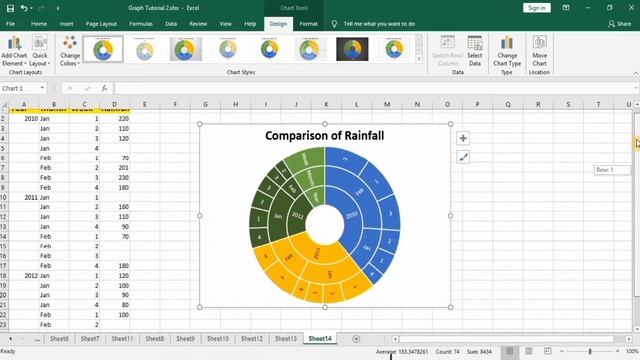
Task: Open Add Chart Element menu
Action: point(14,51)
